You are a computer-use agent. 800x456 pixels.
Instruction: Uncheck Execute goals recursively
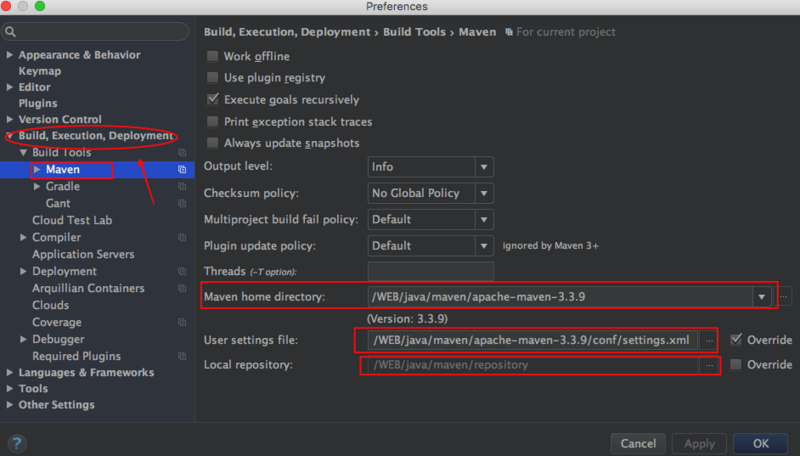(x=212, y=99)
